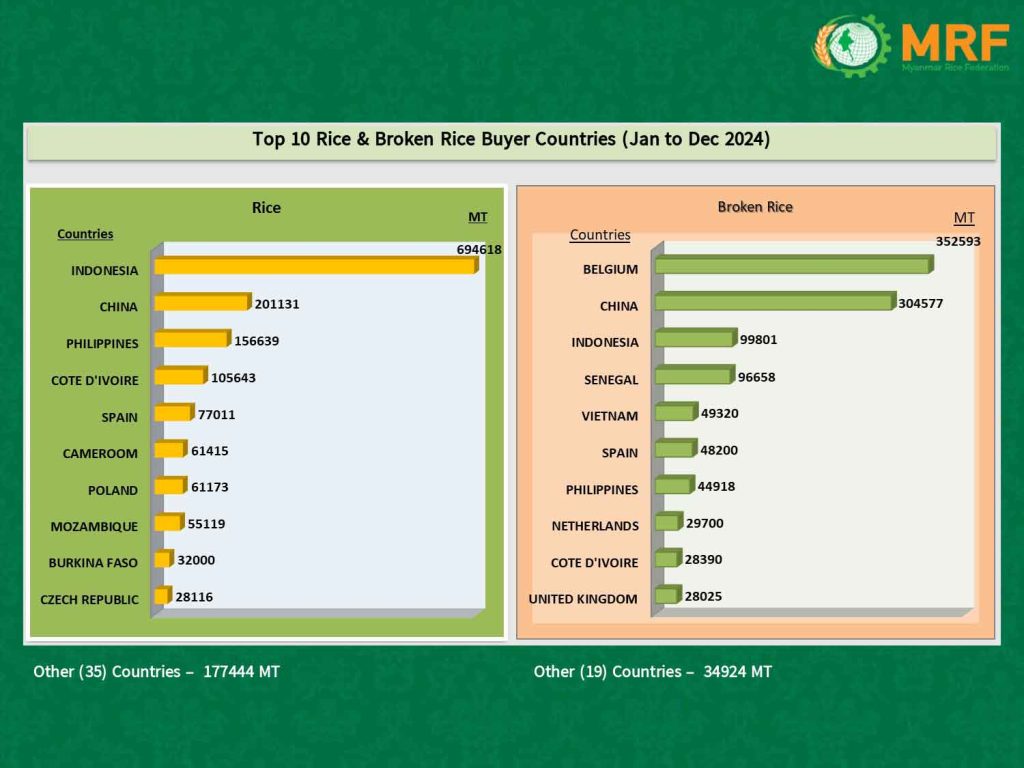This screenshot has width=1024, height=768.
Task: Click the value 28116
Action: coord(194,597)
